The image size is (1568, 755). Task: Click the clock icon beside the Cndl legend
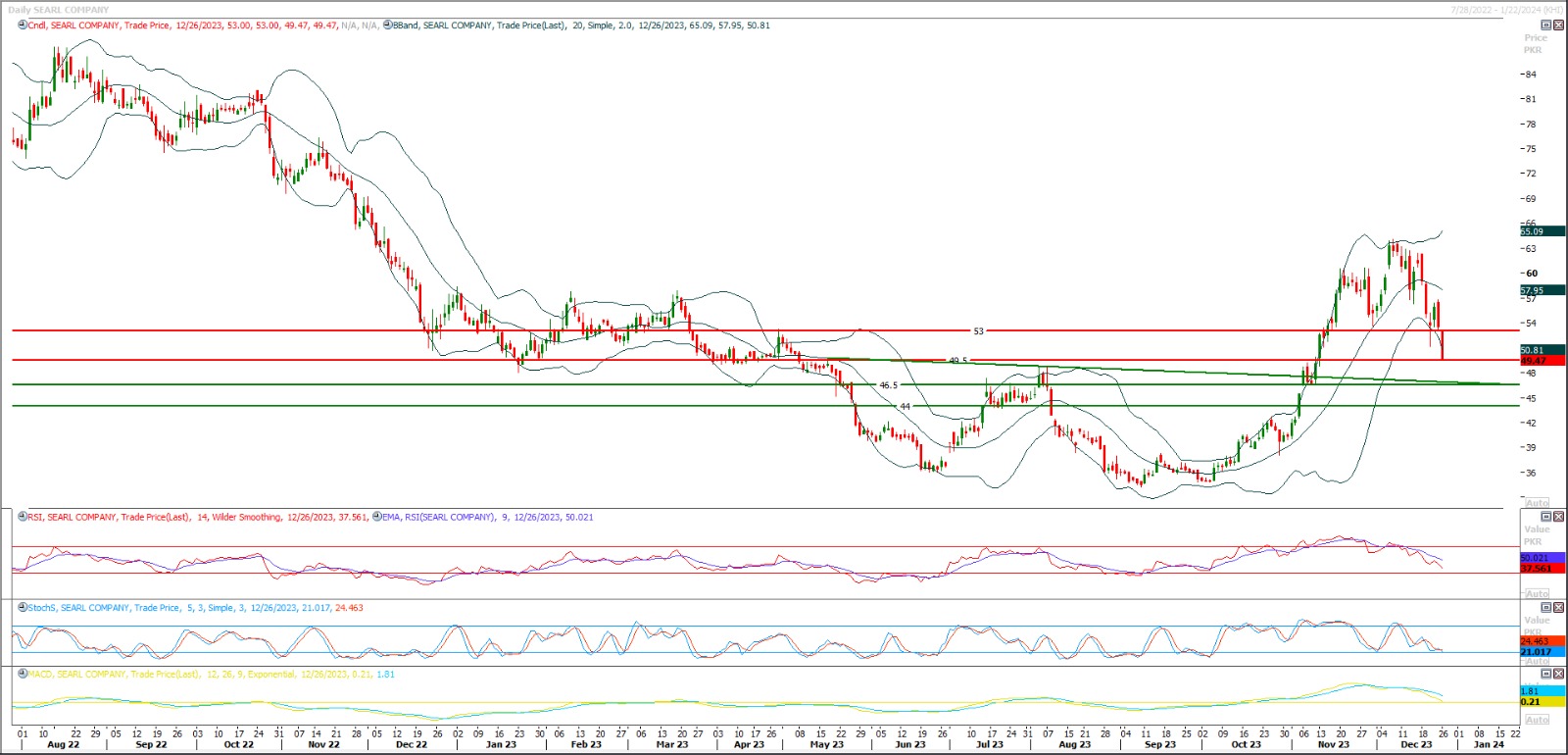point(23,25)
